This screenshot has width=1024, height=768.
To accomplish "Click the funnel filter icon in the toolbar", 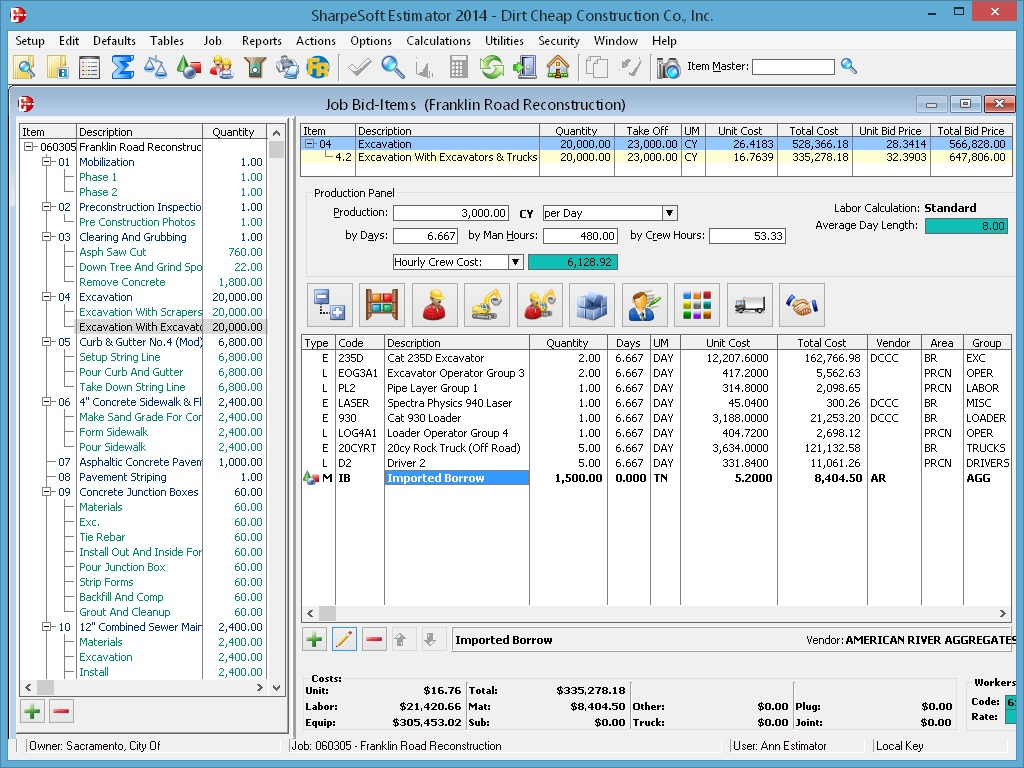I will [x=254, y=67].
